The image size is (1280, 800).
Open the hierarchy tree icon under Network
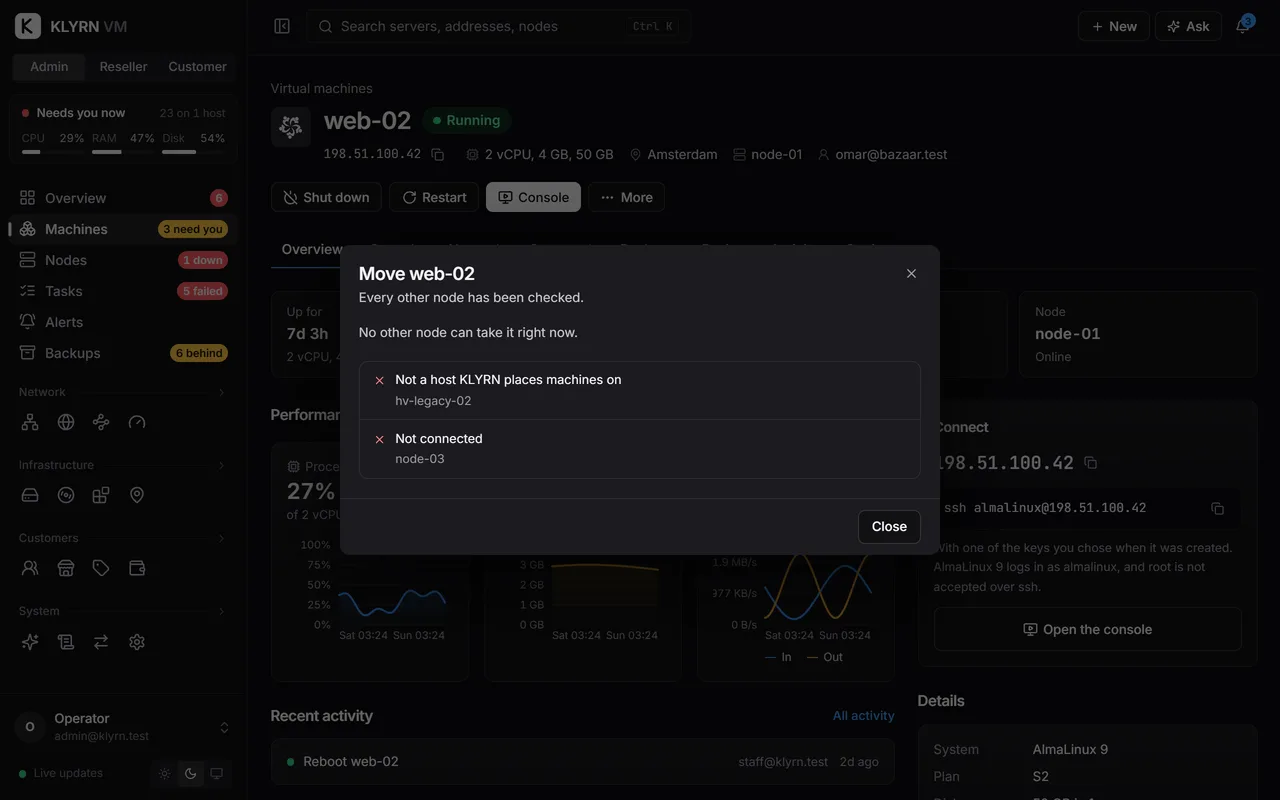(30, 422)
